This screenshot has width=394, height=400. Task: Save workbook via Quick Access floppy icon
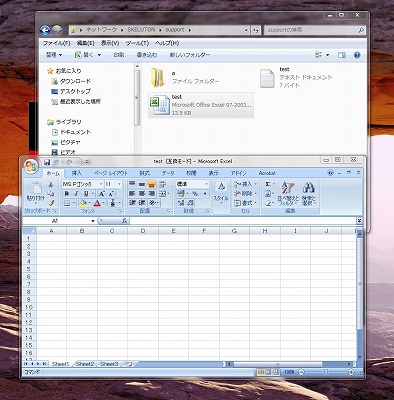[x=47, y=162]
